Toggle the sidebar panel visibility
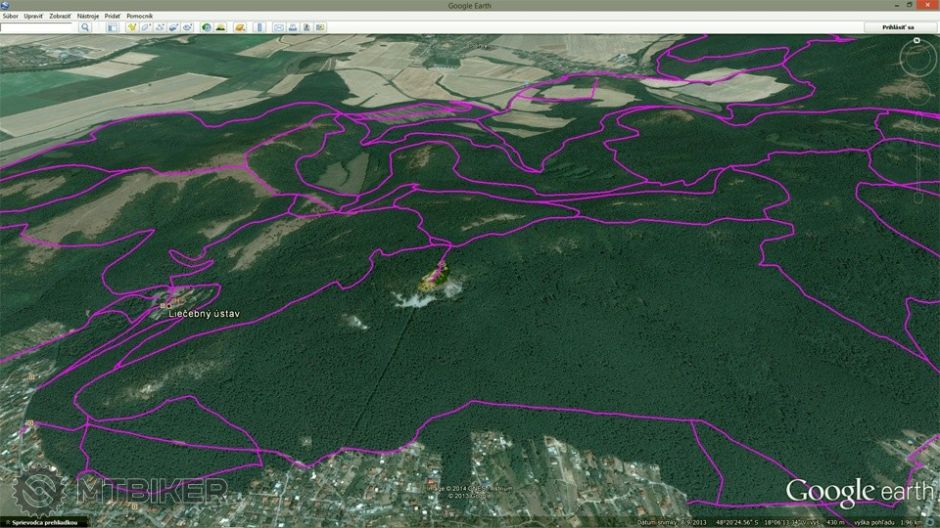The image size is (940, 528). [x=112, y=27]
